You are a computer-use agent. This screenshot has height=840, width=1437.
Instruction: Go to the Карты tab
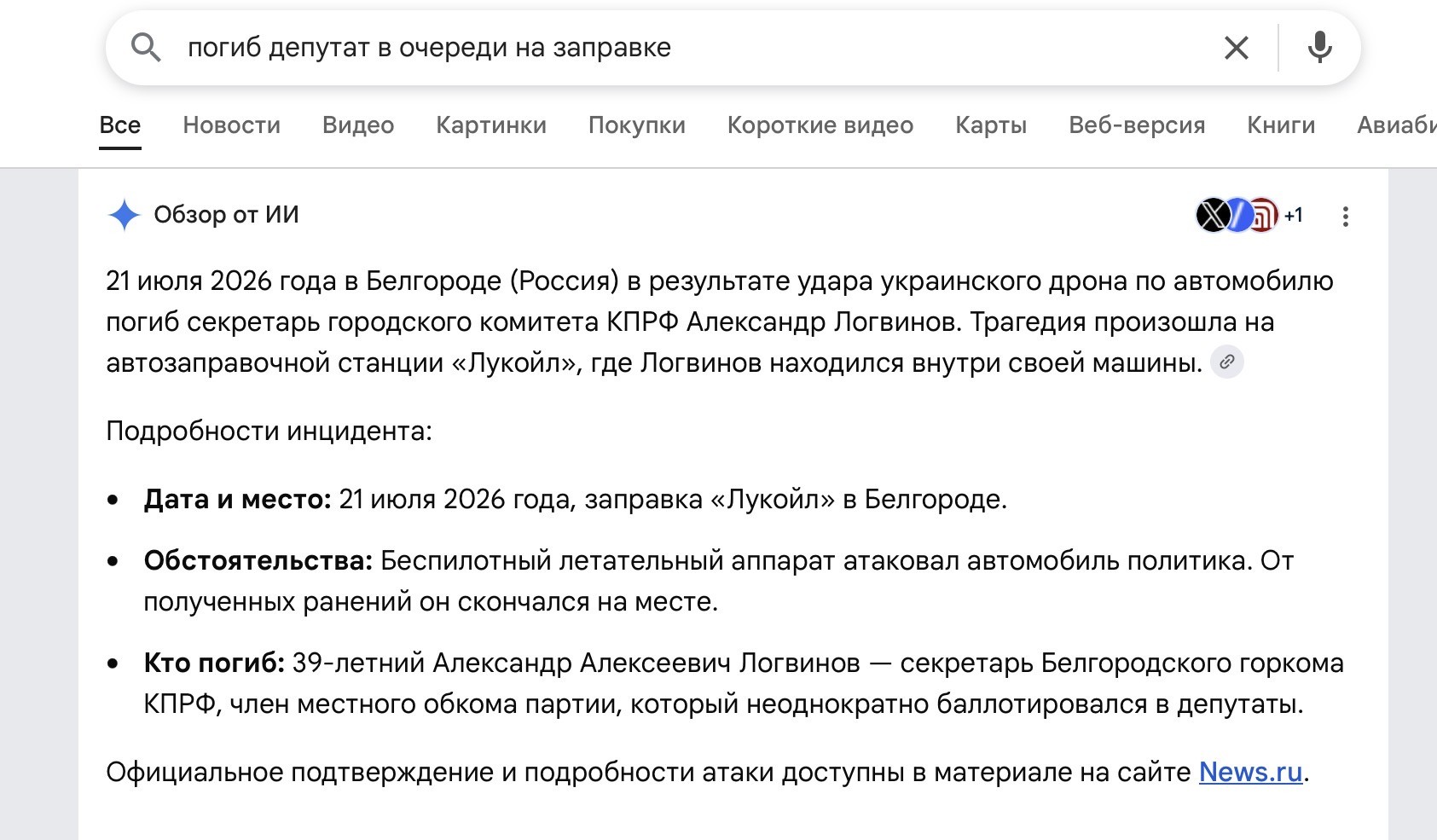click(991, 125)
